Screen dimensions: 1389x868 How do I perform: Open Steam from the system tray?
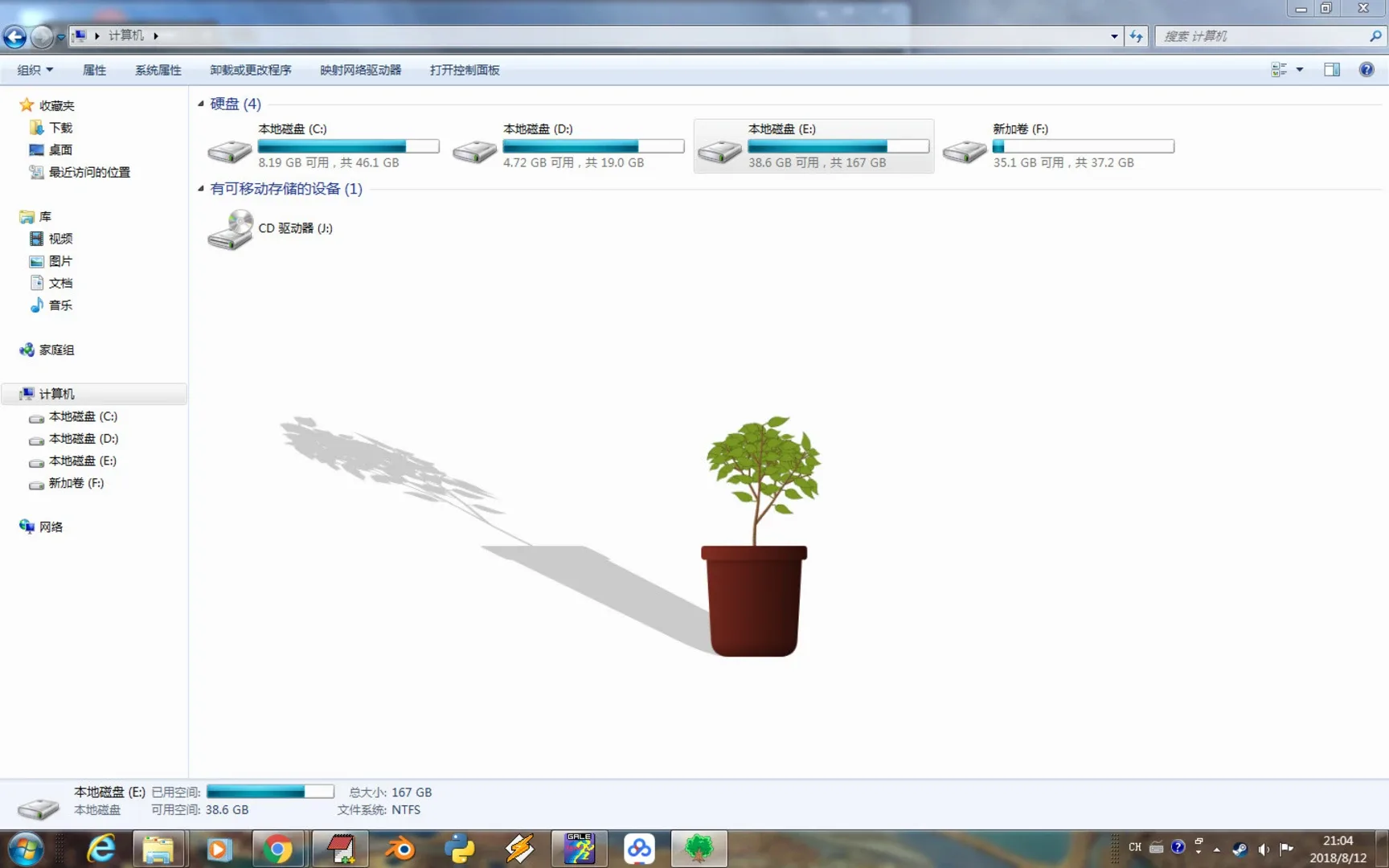pos(1239,849)
